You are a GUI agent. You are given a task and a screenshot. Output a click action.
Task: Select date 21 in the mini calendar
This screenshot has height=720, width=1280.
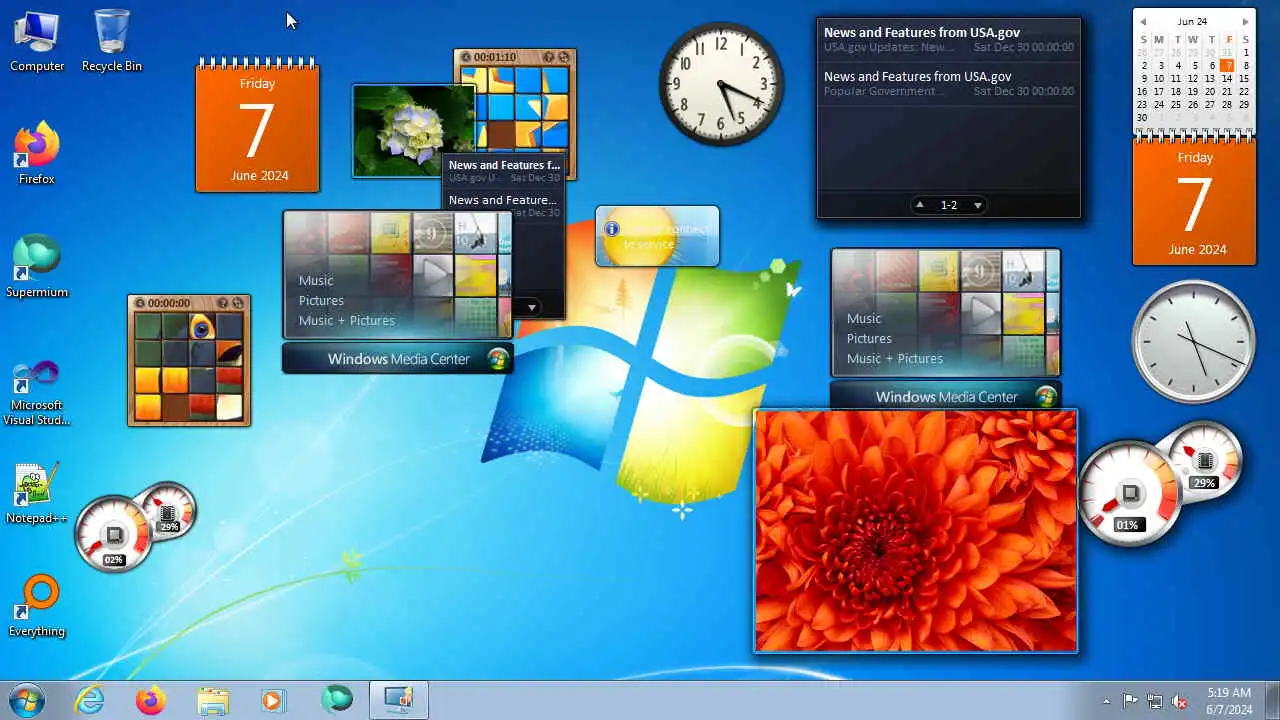tap(1227, 92)
